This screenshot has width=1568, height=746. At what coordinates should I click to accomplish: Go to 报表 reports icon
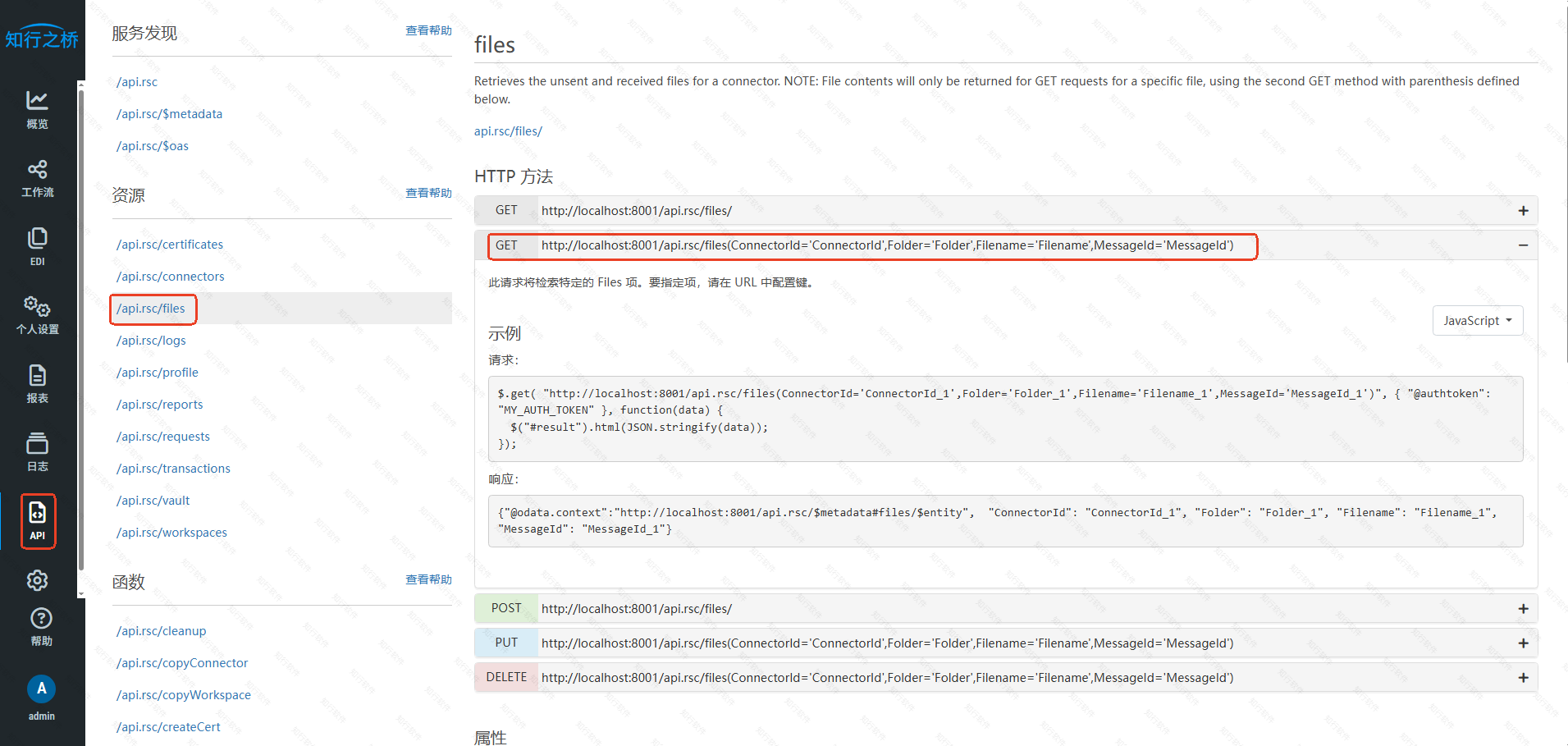click(x=37, y=384)
